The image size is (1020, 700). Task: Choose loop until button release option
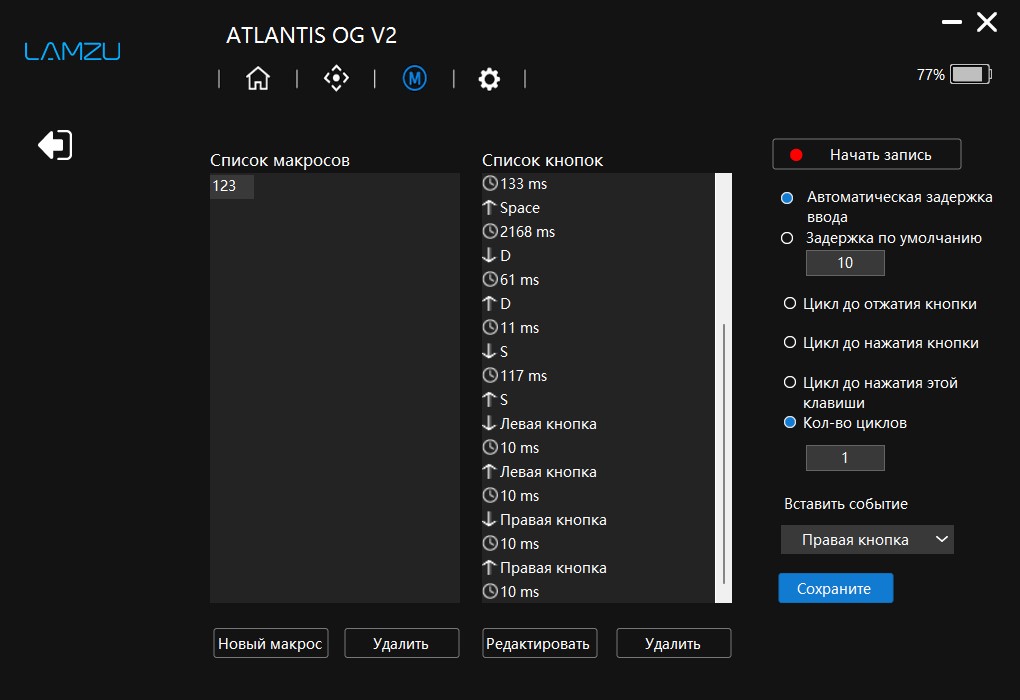(x=790, y=303)
